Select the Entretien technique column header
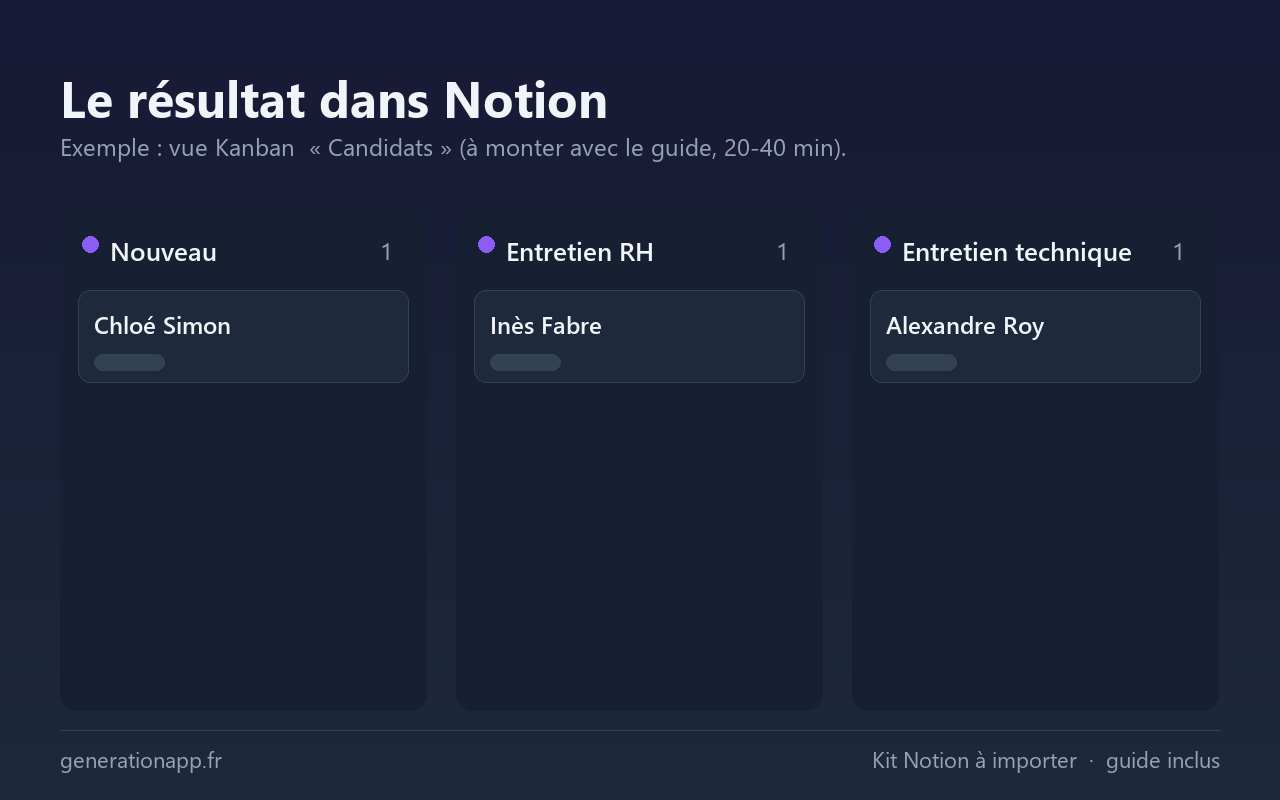Image resolution: width=1280 pixels, height=800 pixels. click(x=1017, y=252)
